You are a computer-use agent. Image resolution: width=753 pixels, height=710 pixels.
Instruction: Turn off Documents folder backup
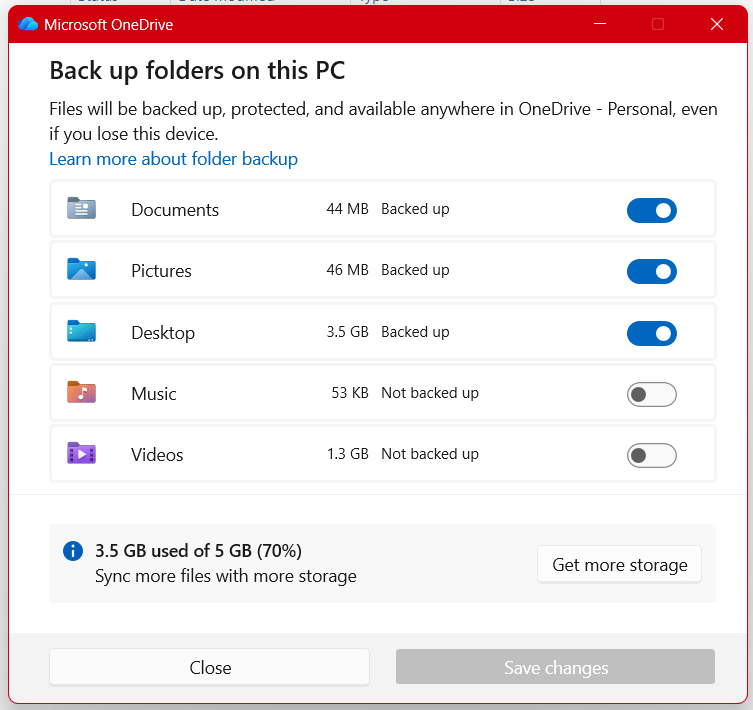pyautogui.click(x=652, y=210)
